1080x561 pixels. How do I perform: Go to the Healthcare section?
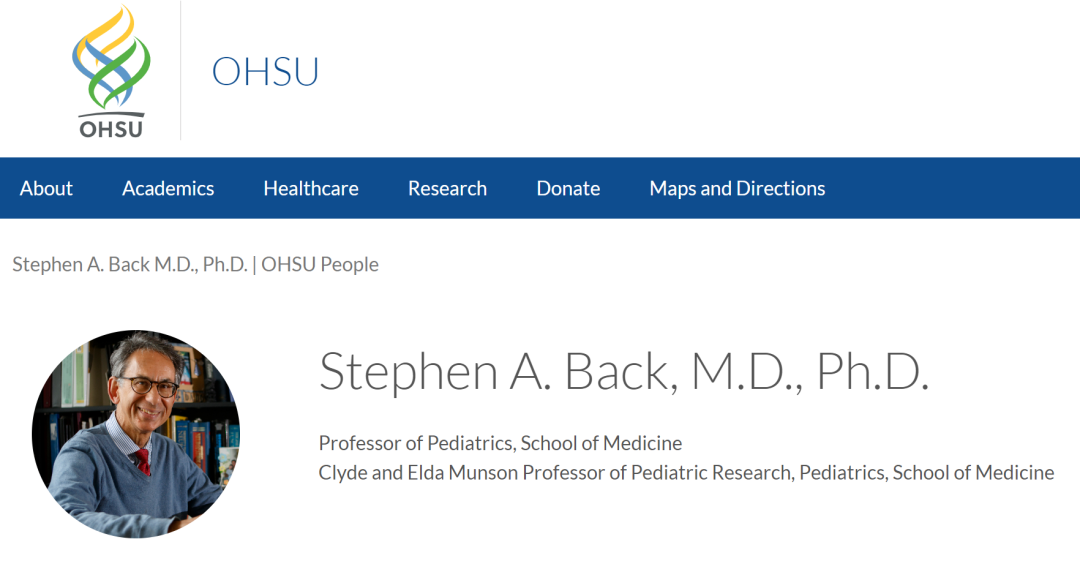pyautogui.click(x=311, y=188)
